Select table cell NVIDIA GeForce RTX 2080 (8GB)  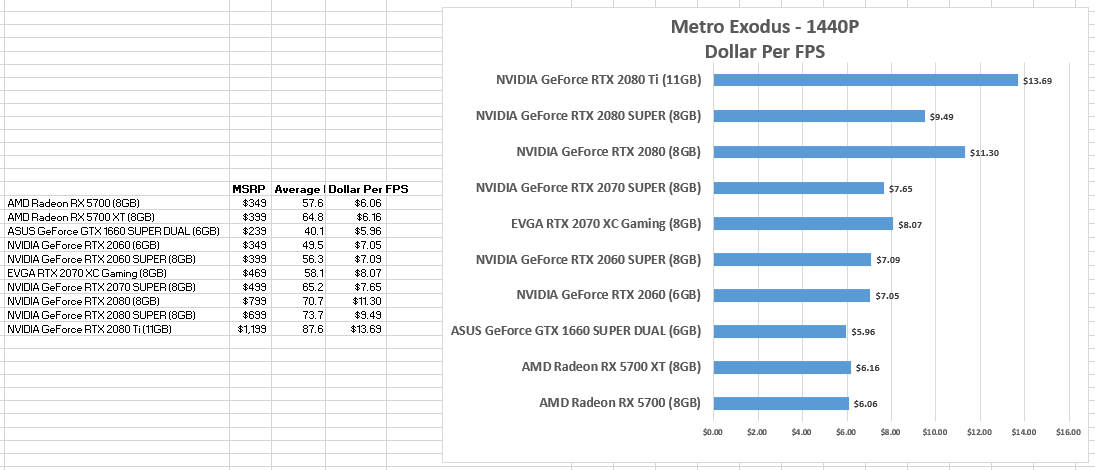(118, 301)
